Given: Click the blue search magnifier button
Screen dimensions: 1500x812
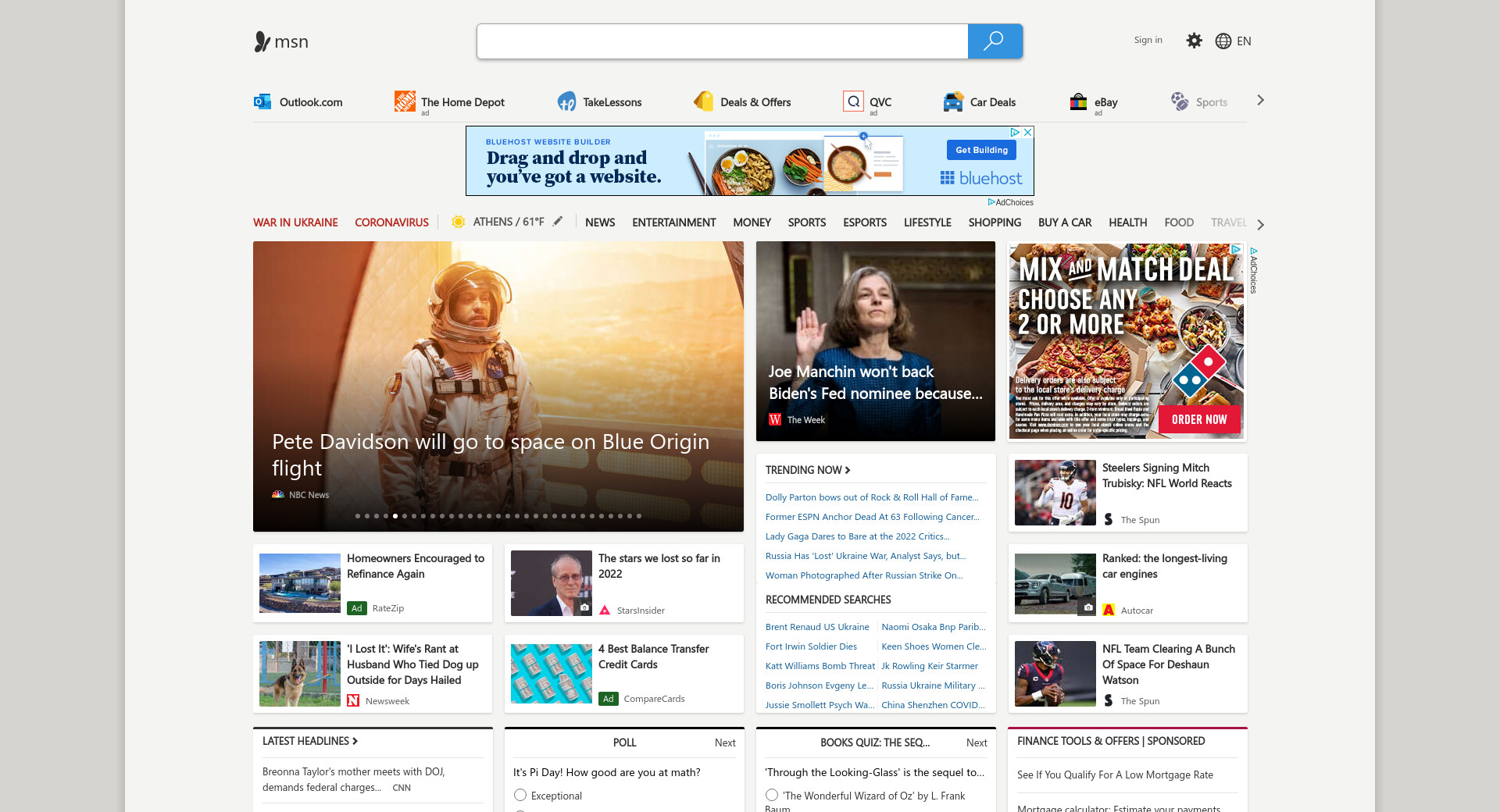Looking at the screenshot, I should point(995,41).
